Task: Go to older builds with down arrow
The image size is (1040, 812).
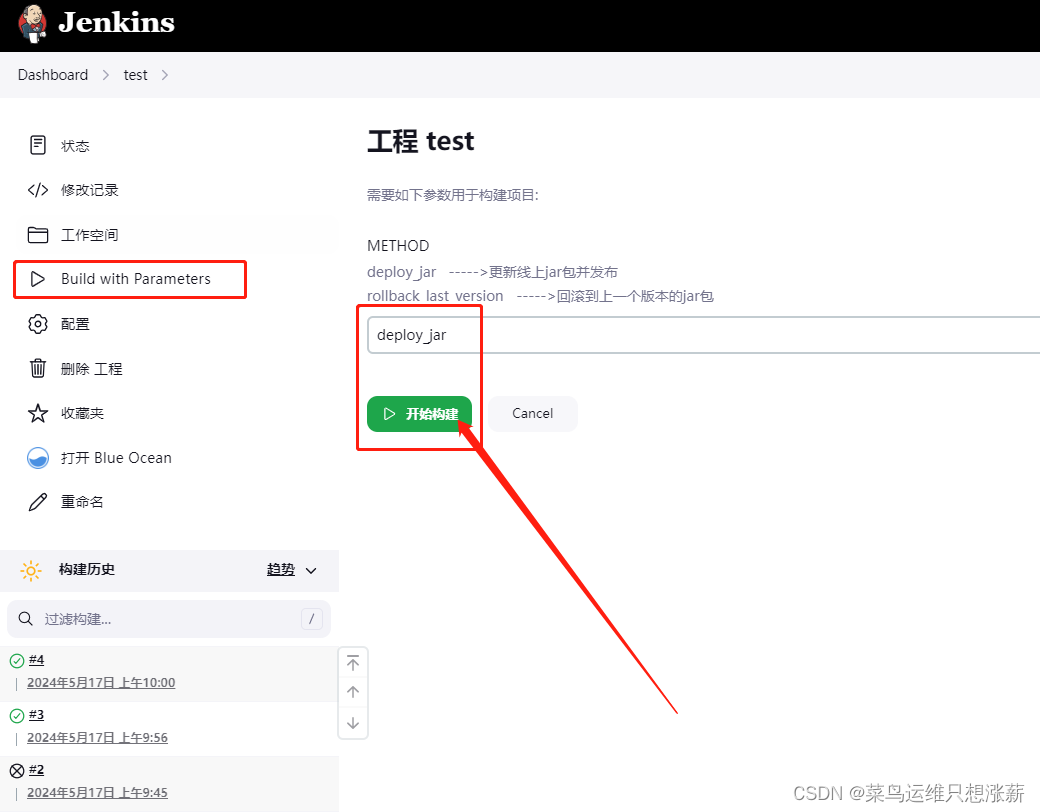Action: coord(353,722)
